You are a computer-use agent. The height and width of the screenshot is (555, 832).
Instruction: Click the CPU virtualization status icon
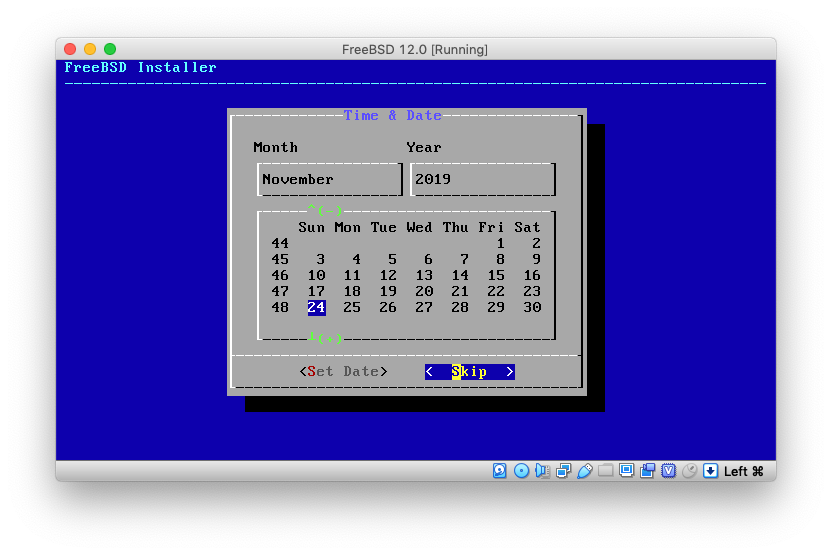click(x=668, y=471)
